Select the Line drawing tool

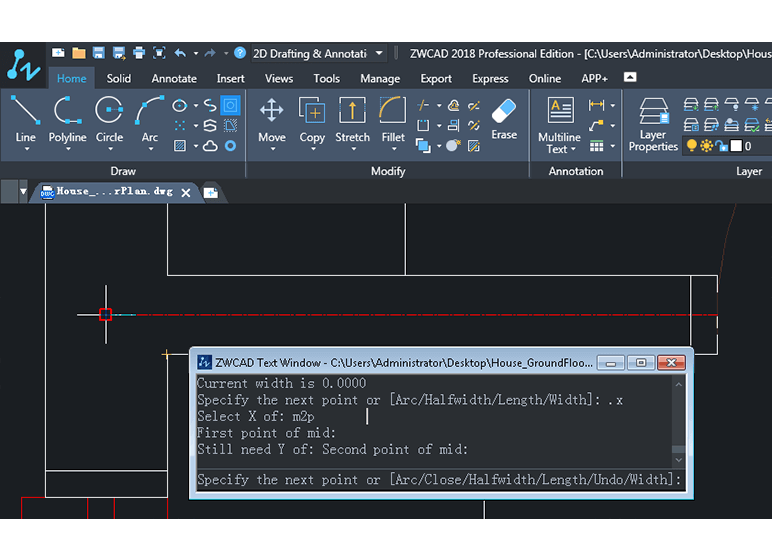(x=25, y=118)
